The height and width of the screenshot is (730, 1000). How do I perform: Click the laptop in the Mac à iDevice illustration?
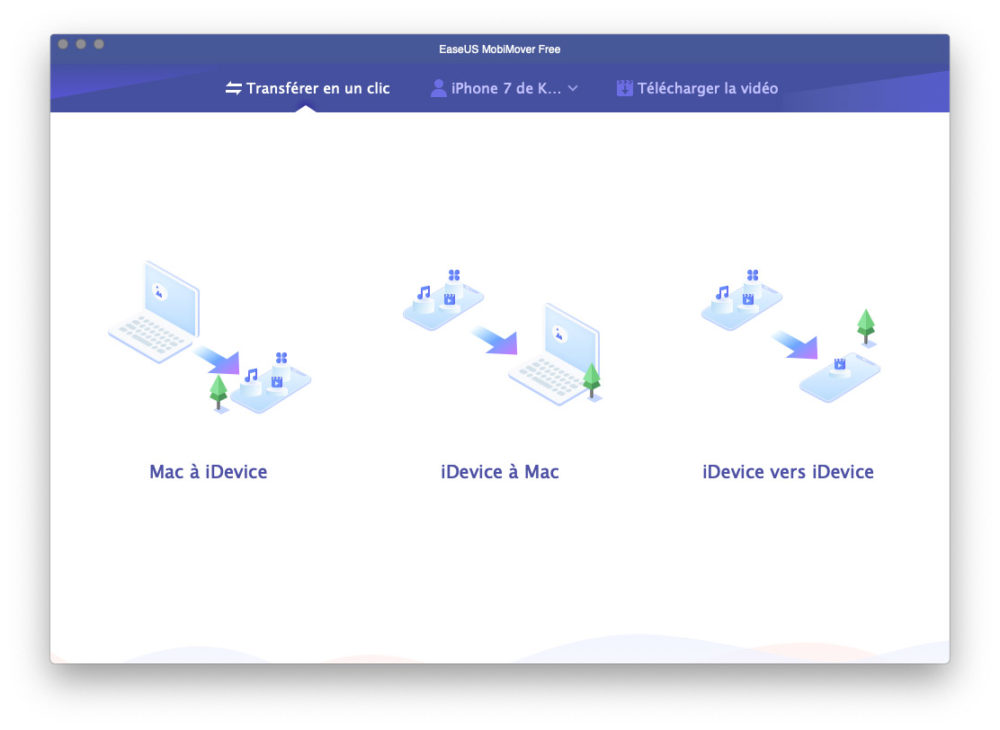tap(156, 308)
